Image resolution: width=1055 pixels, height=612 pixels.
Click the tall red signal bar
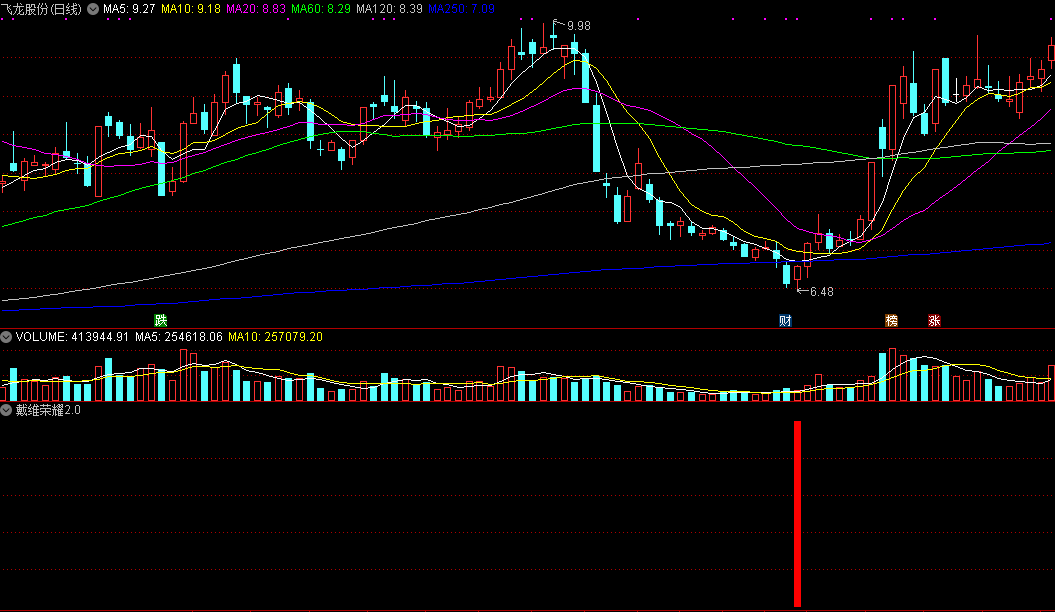click(x=797, y=513)
